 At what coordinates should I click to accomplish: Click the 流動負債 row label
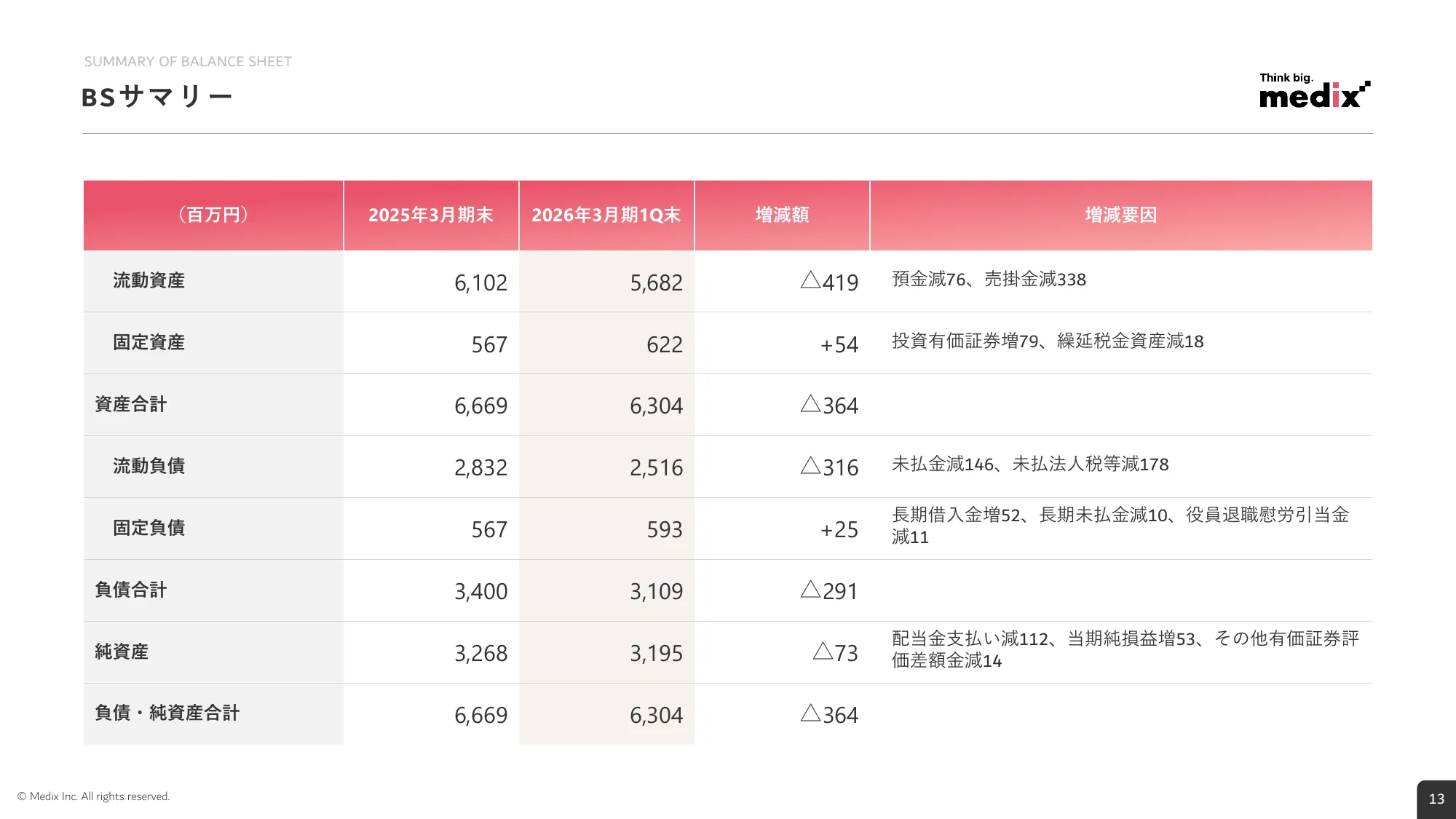[149, 467]
